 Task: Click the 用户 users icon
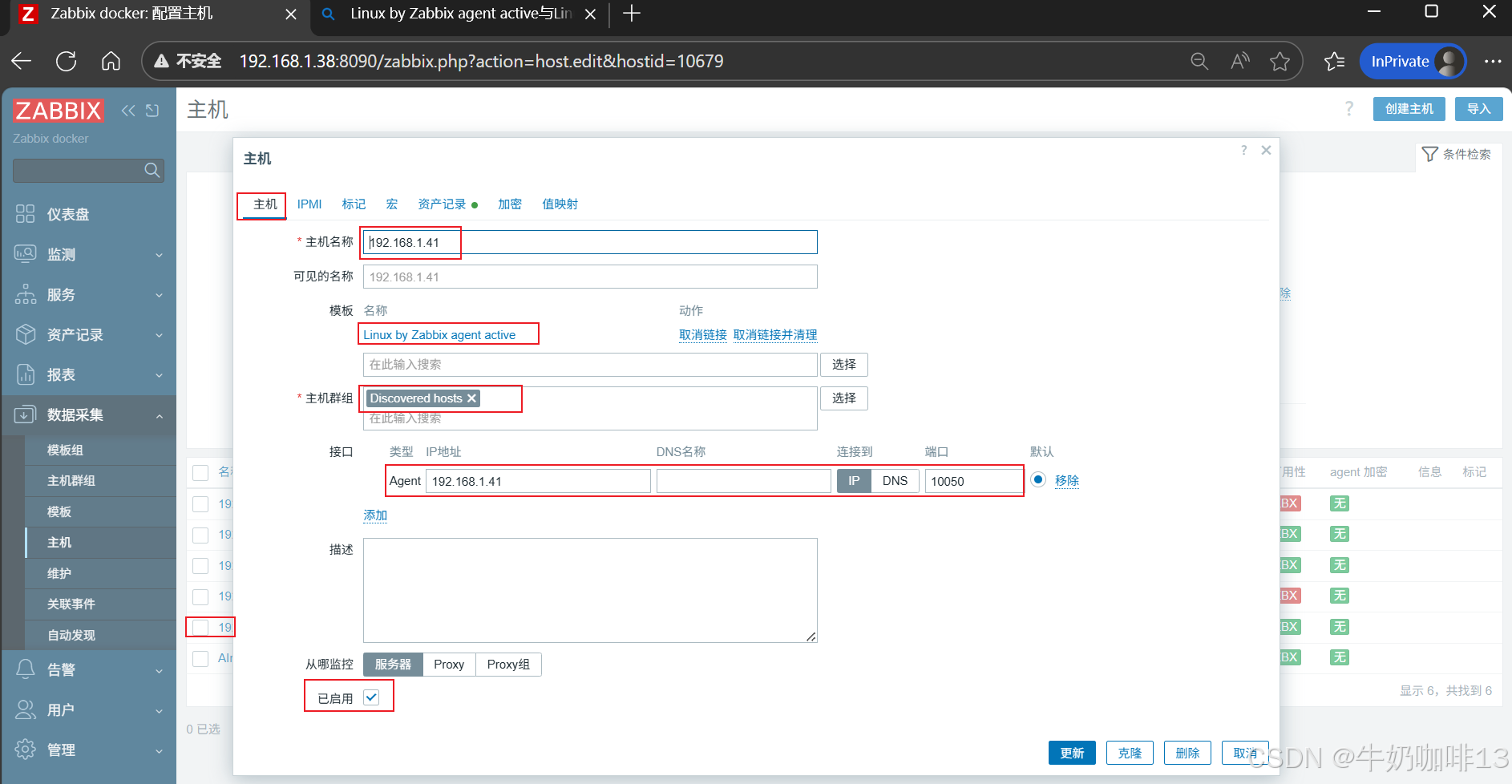click(x=26, y=709)
